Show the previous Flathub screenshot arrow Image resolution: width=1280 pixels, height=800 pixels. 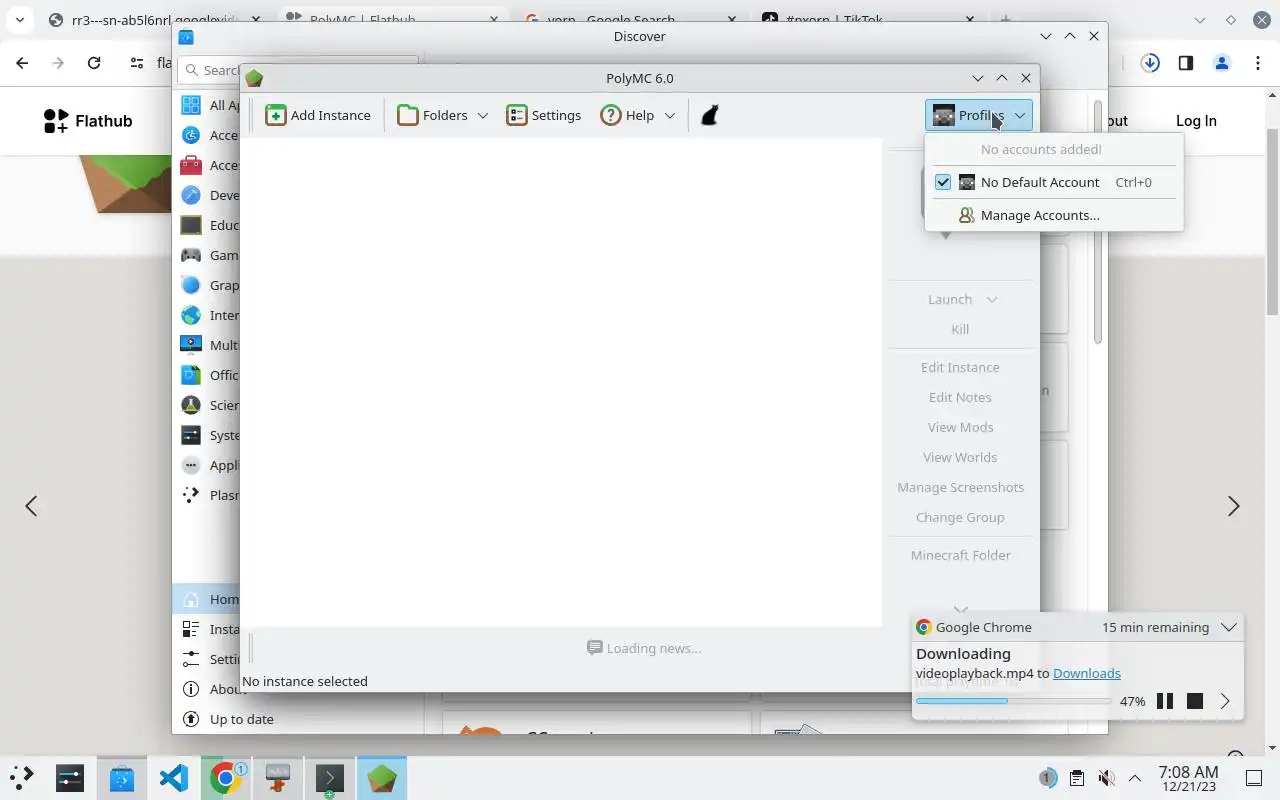31,506
